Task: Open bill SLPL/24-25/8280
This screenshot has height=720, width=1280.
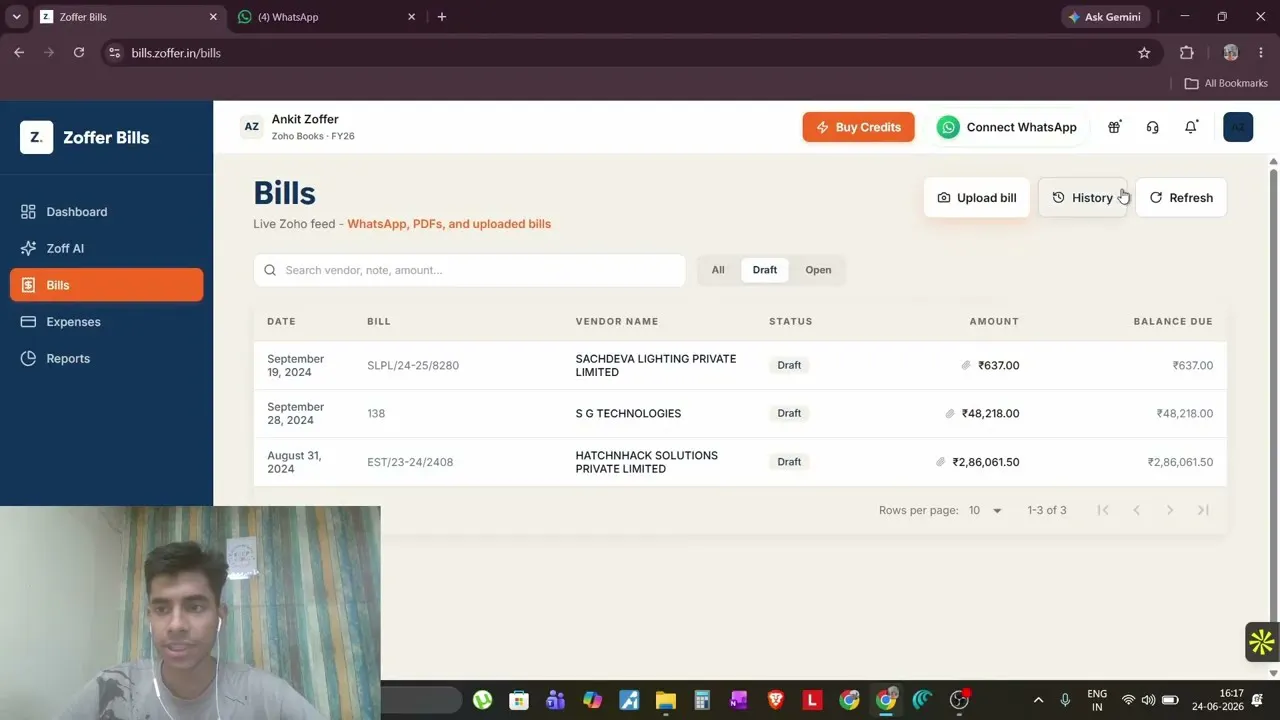Action: [x=413, y=365]
